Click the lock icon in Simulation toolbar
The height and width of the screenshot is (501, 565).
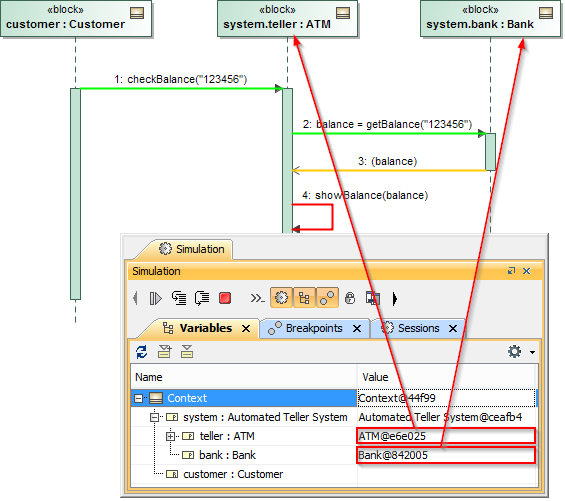click(350, 298)
